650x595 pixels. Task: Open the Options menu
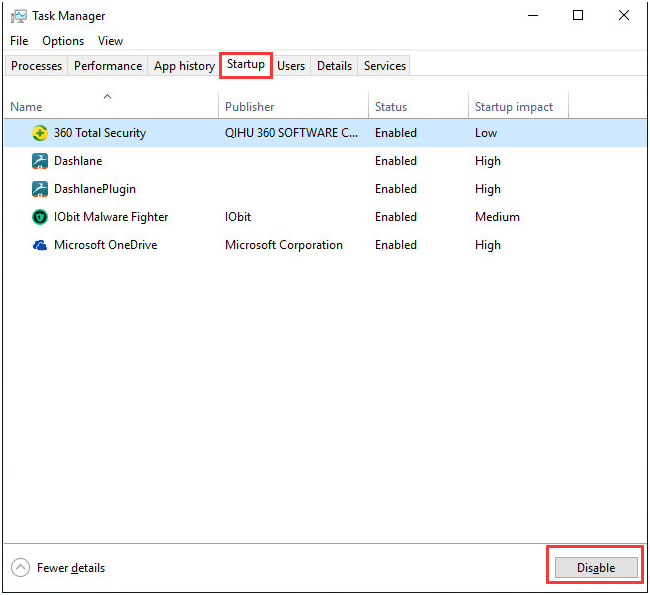point(63,41)
